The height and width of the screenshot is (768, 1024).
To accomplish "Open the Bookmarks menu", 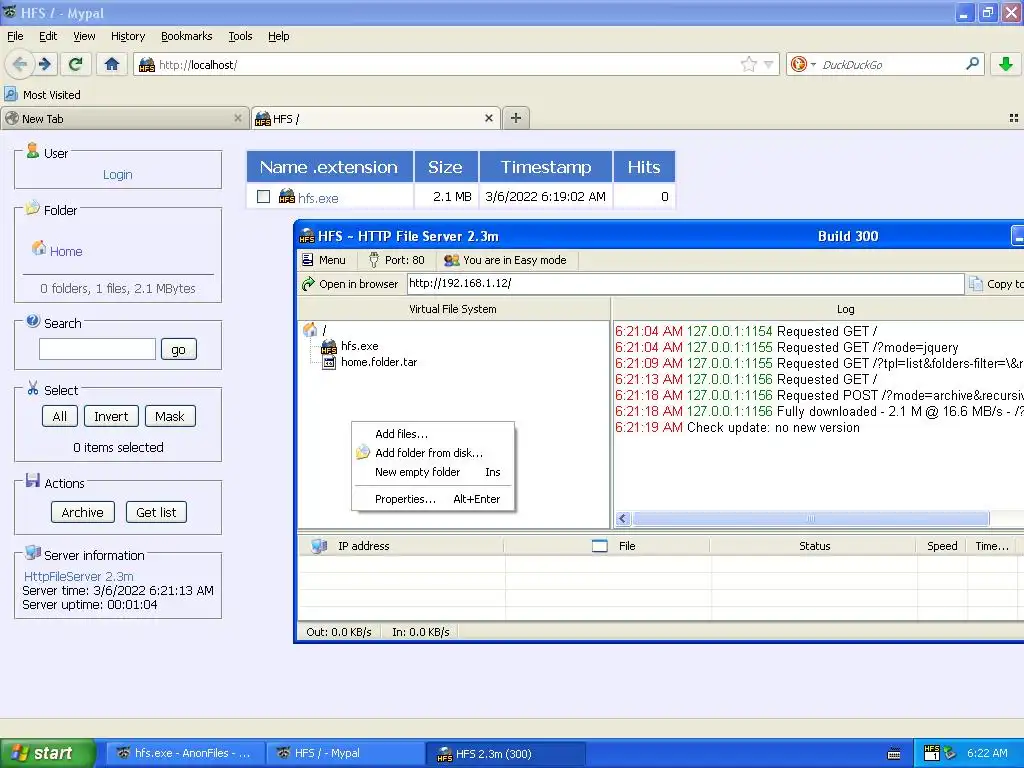I will 186,36.
